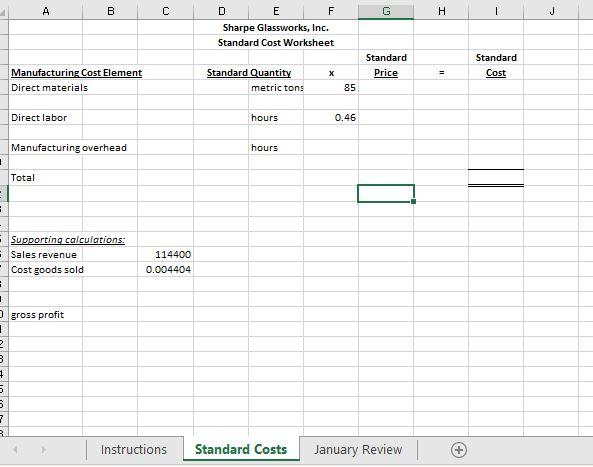Switch to the Instructions sheet tab
Image resolution: width=593 pixels, height=467 pixels.
[134, 450]
